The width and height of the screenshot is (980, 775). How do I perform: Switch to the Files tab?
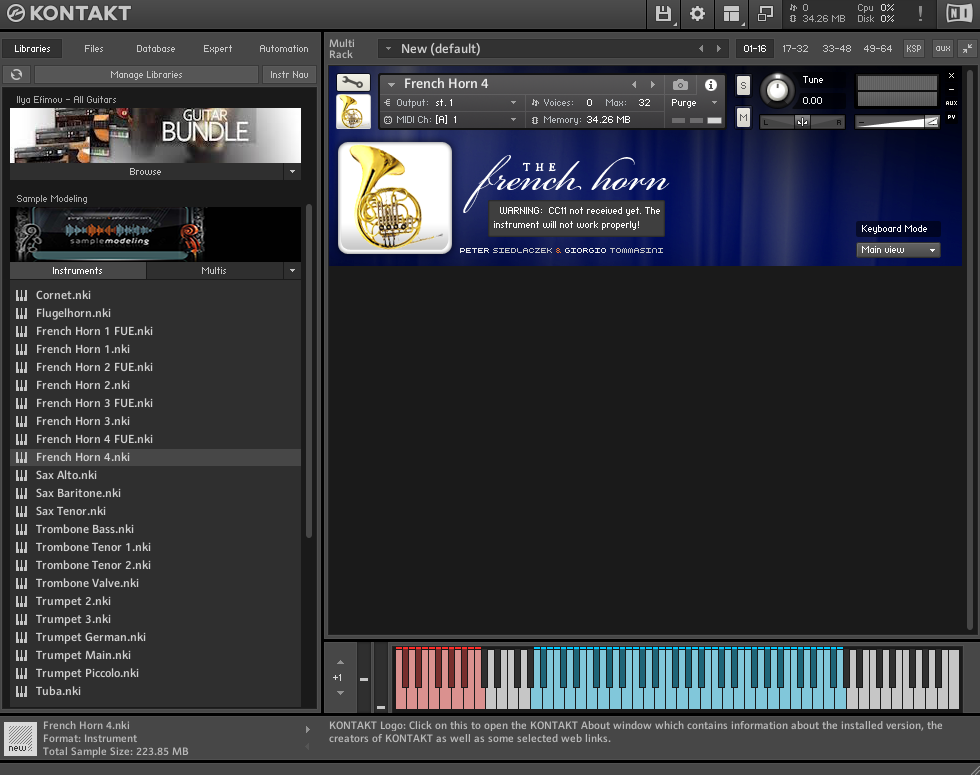pyautogui.click(x=94, y=49)
